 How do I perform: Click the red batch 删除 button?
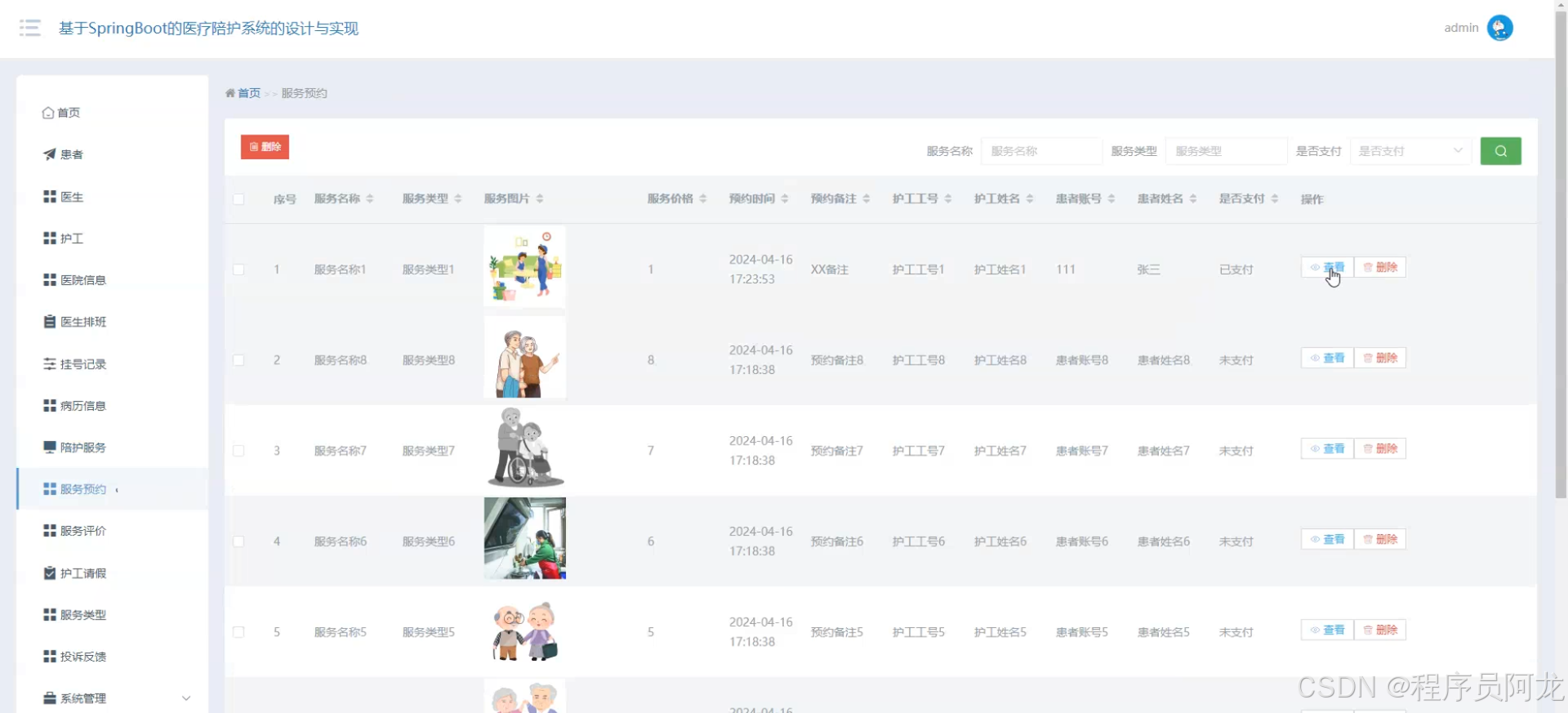point(265,147)
